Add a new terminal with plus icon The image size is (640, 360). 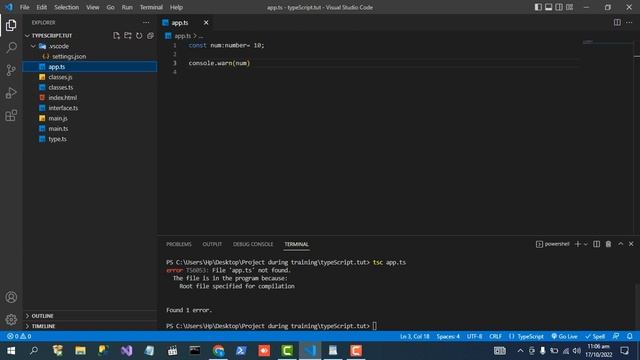click(x=578, y=244)
